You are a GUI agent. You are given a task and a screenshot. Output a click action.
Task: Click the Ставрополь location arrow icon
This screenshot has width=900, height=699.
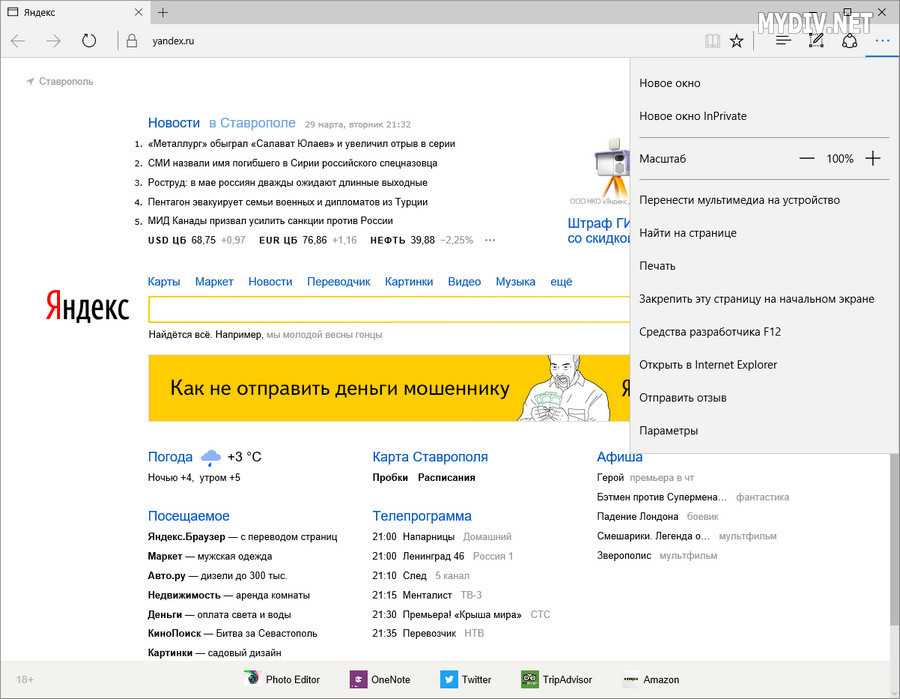30,81
